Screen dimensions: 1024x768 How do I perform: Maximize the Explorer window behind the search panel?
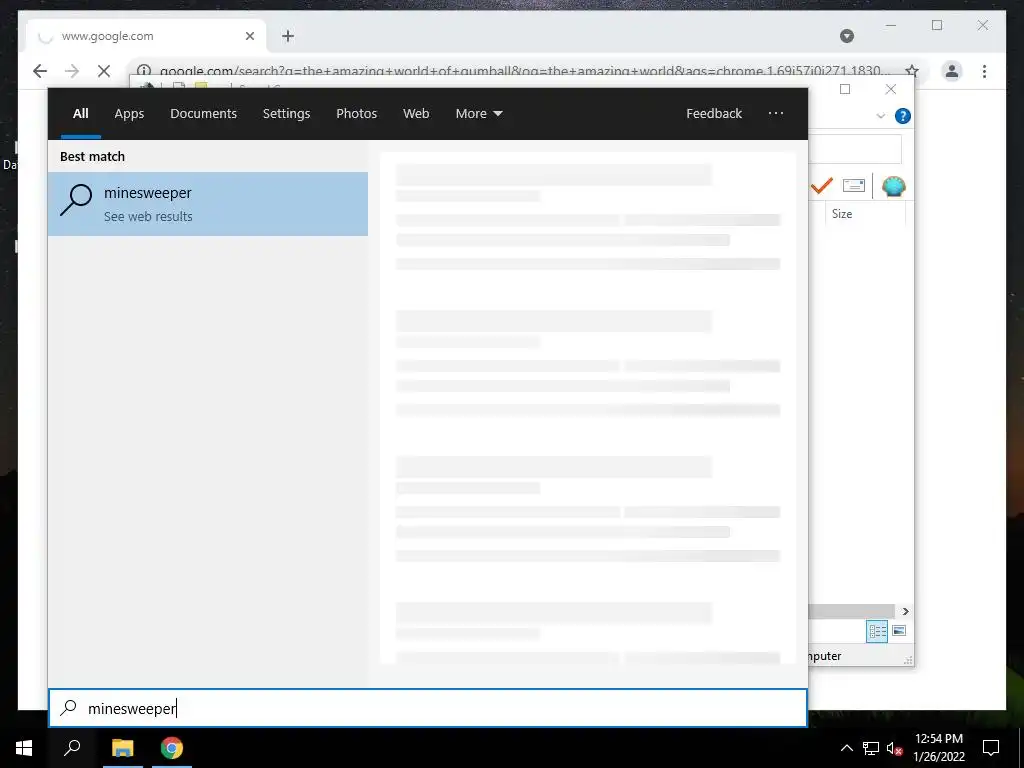click(844, 89)
